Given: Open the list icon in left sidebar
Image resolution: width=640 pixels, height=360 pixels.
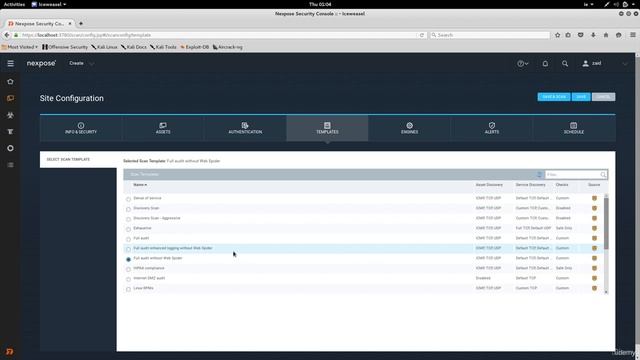Looking at the screenshot, I should point(10,165).
